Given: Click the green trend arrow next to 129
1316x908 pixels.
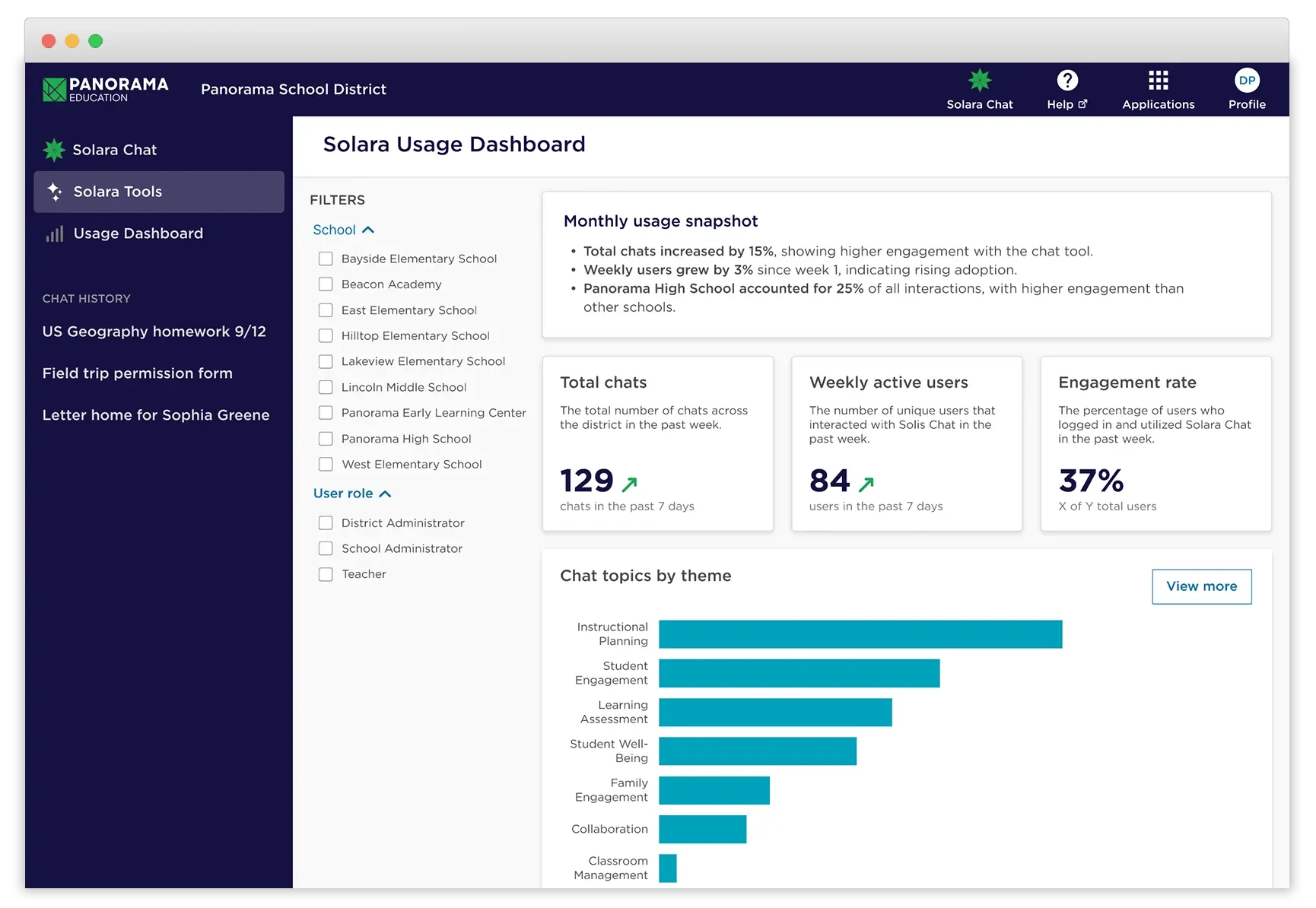Looking at the screenshot, I should [629, 484].
